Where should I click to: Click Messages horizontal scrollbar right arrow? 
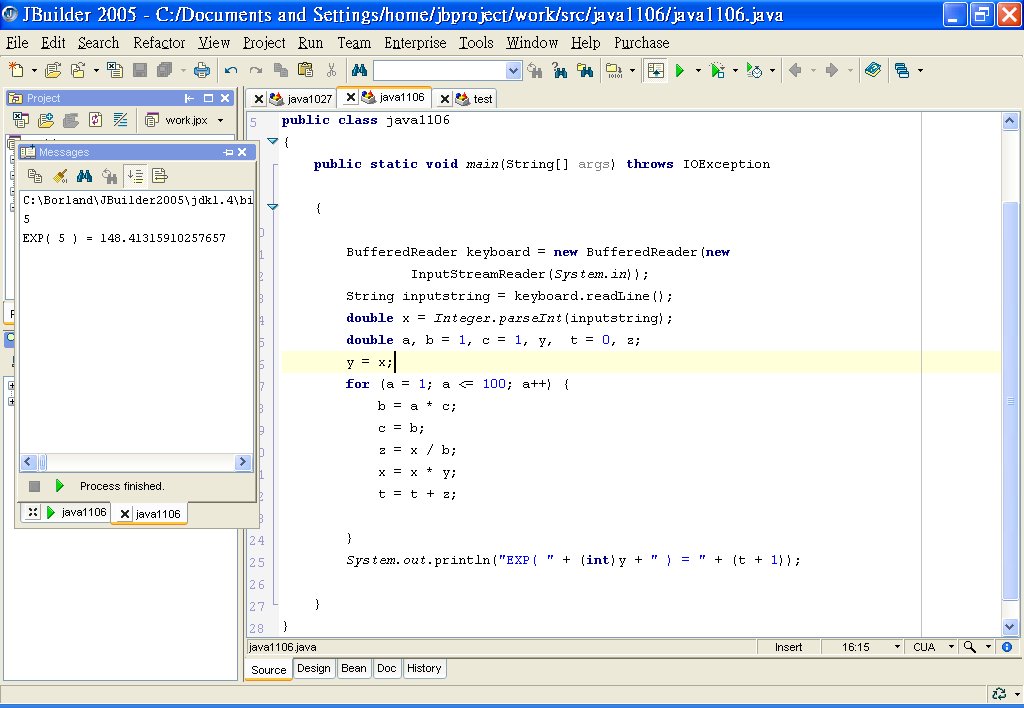click(x=243, y=462)
